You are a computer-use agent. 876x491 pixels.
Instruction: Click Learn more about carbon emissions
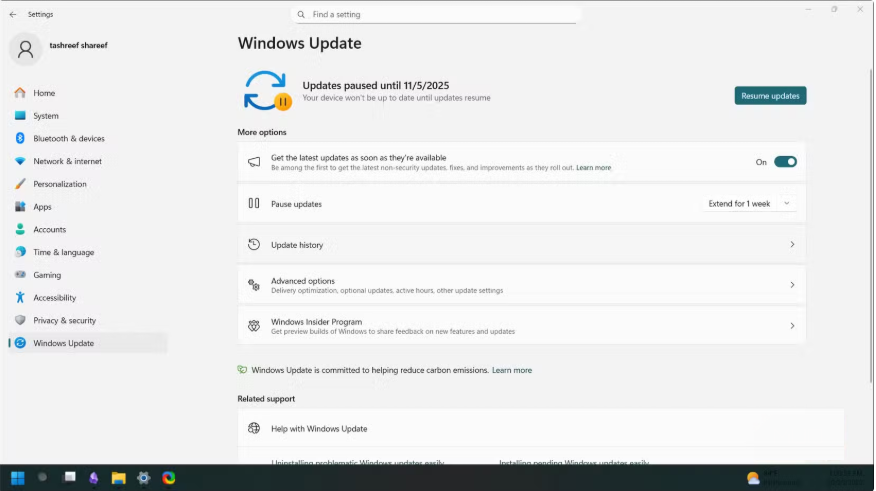pyautogui.click(x=512, y=370)
